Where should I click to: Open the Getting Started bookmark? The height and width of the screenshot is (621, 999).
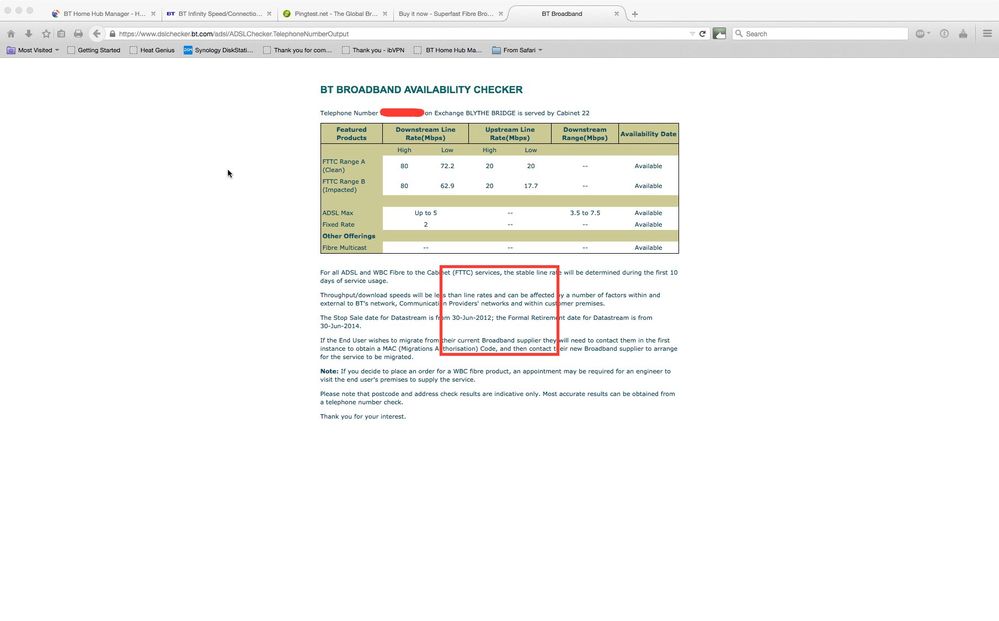(x=94, y=50)
